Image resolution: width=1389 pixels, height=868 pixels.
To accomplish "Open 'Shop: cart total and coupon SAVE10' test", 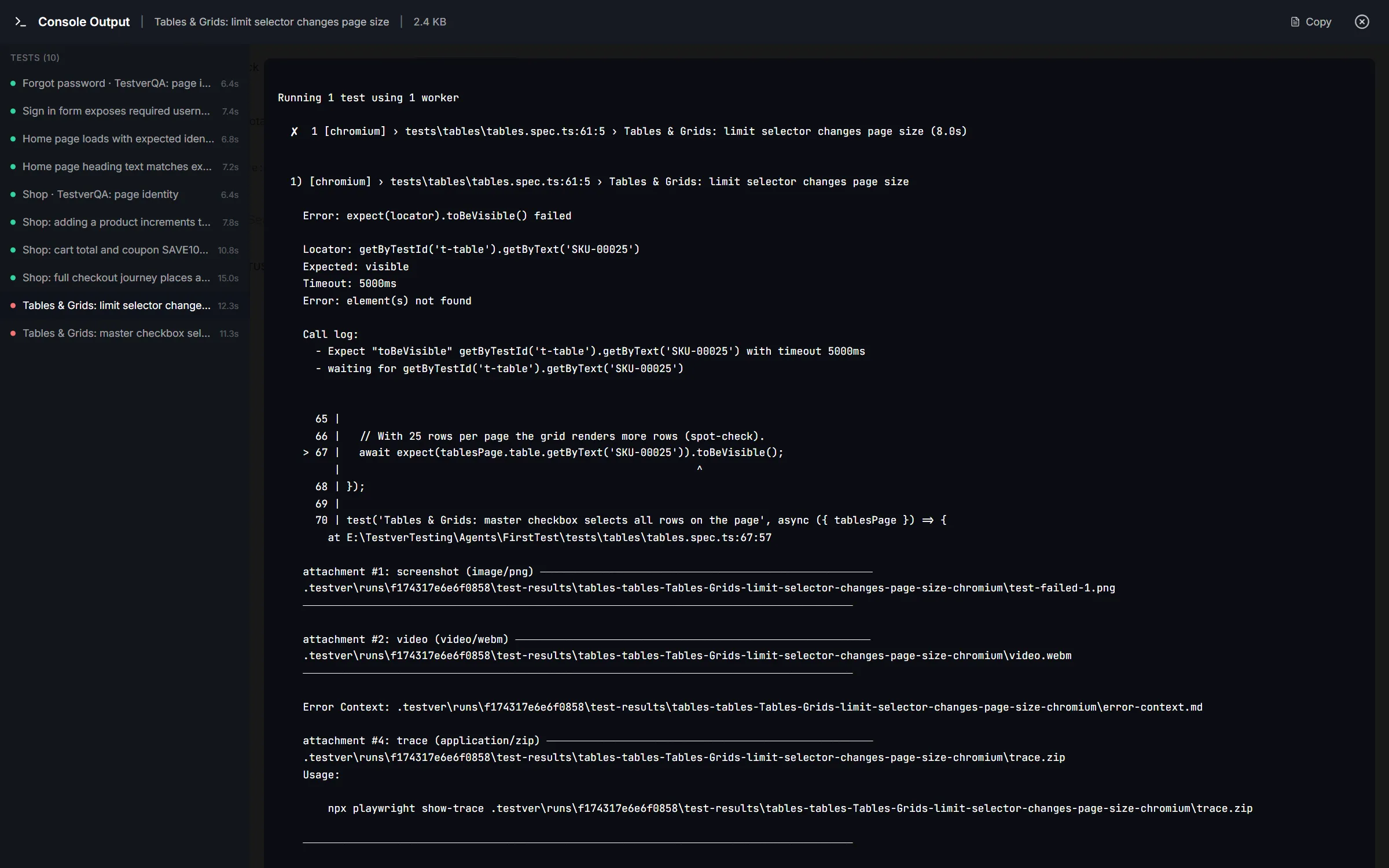I will pyautogui.click(x=124, y=250).
